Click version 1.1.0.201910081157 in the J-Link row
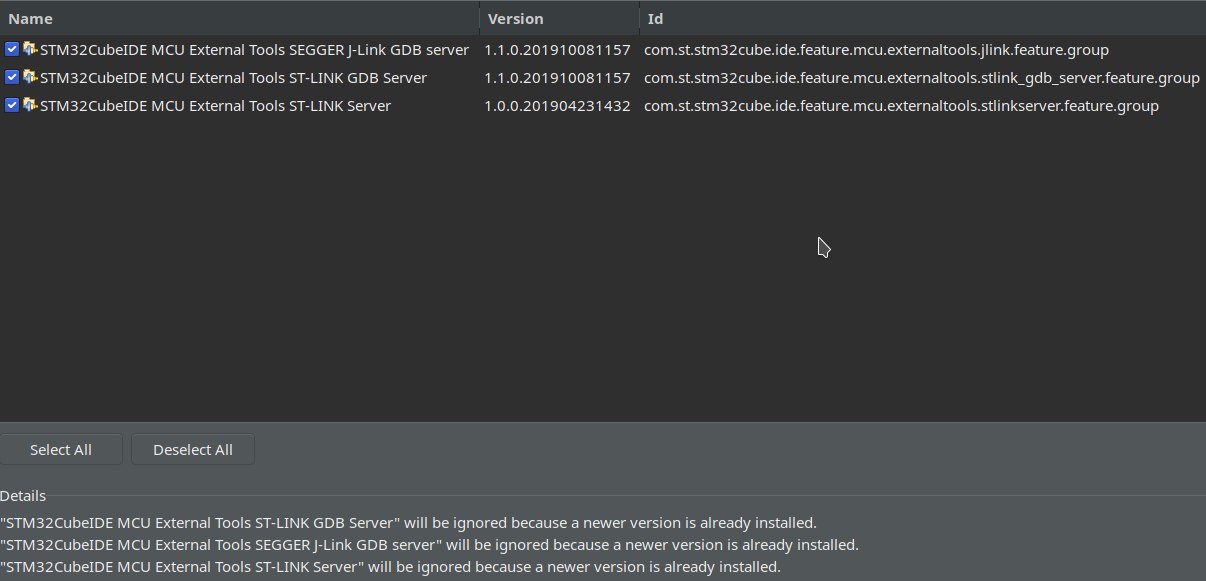Image resolution: width=1206 pixels, height=581 pixels. 557,49
